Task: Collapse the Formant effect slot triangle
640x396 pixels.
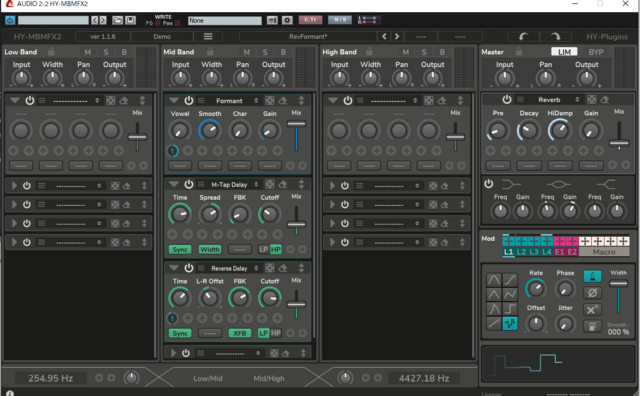Action: pyautogui.click(x=174, y=100)
